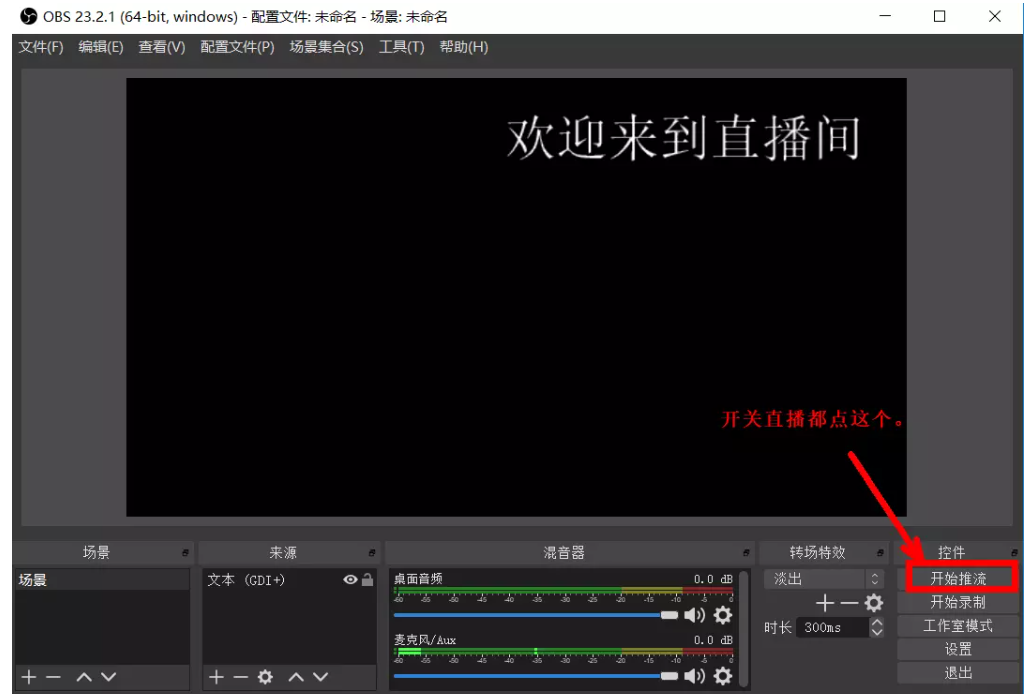Enable 工作室模式 studio mode

pos(958,625)
